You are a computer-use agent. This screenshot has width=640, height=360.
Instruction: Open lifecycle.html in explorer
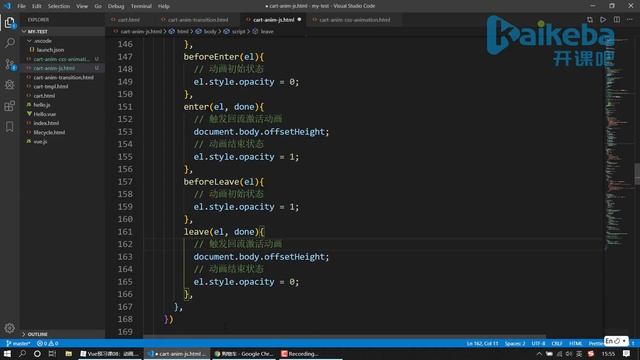[49, 133]
